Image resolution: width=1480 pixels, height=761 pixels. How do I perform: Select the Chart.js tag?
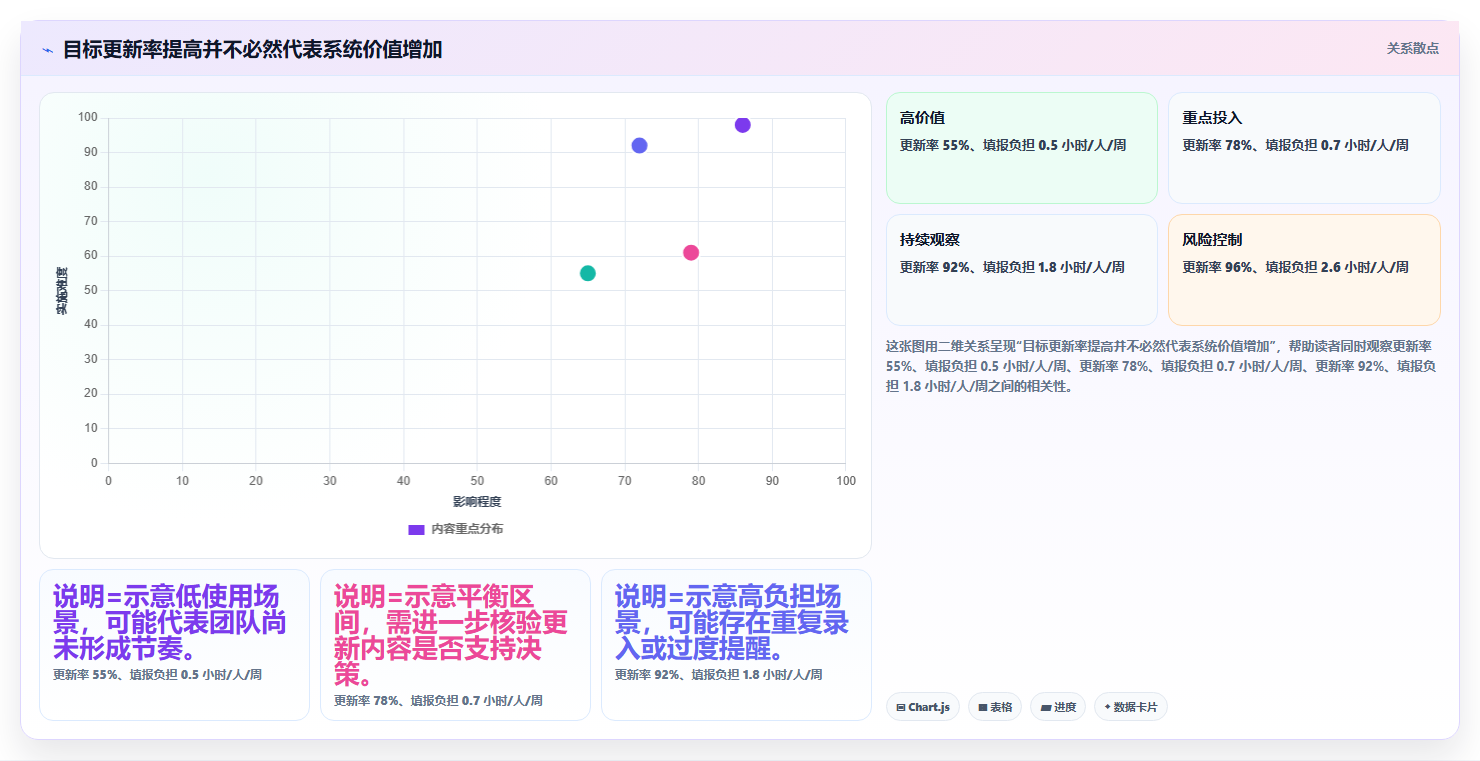pyautogui.click(x=923, y=707)
